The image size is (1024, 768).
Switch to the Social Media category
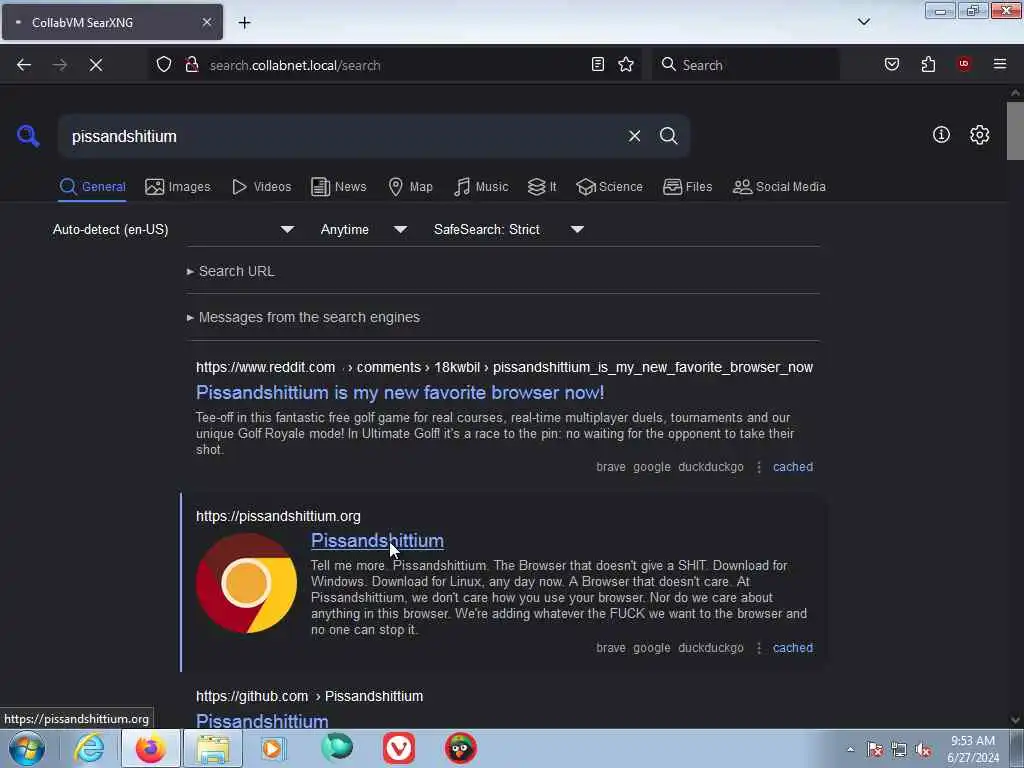click(779, 187)
